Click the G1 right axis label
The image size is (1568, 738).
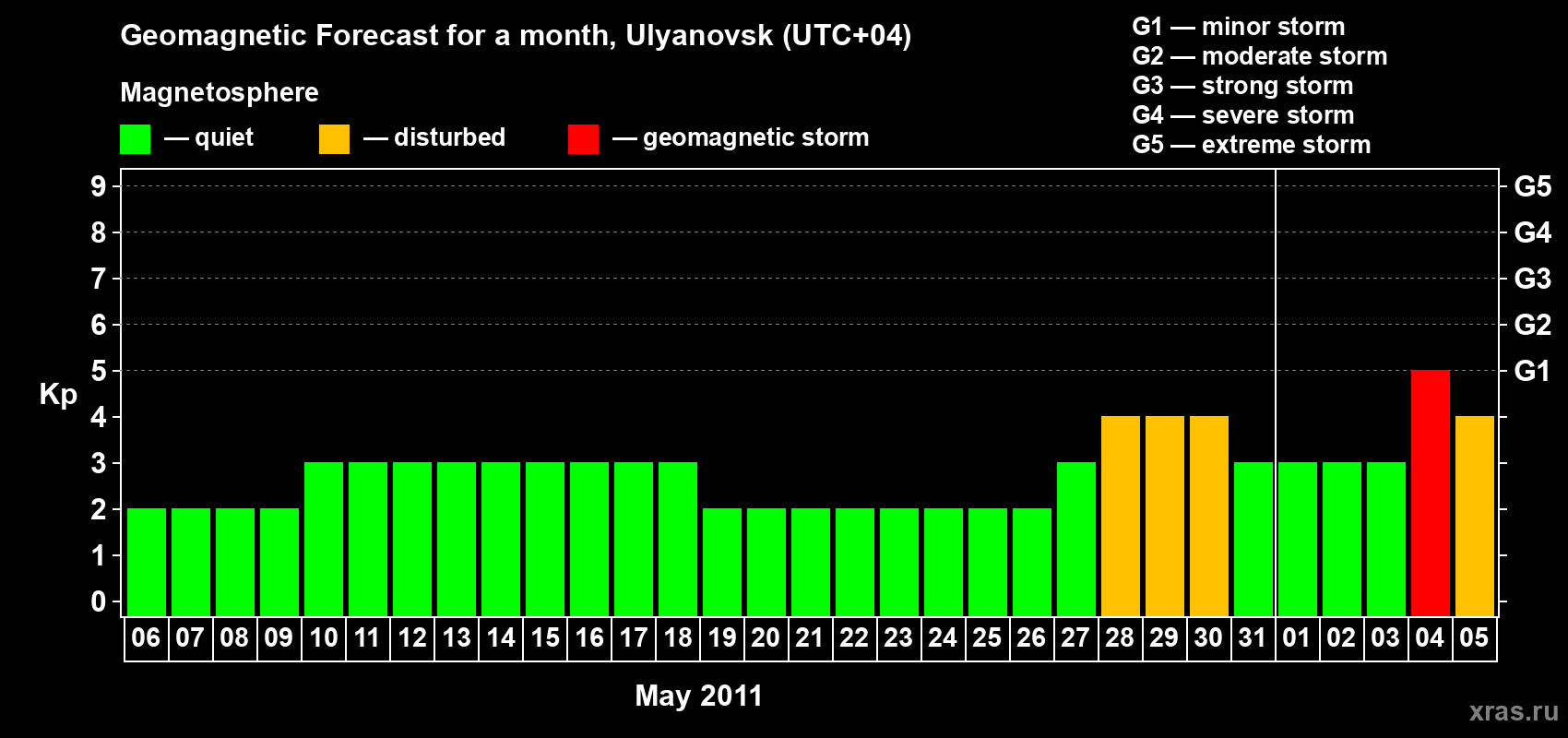point(1533,371)
